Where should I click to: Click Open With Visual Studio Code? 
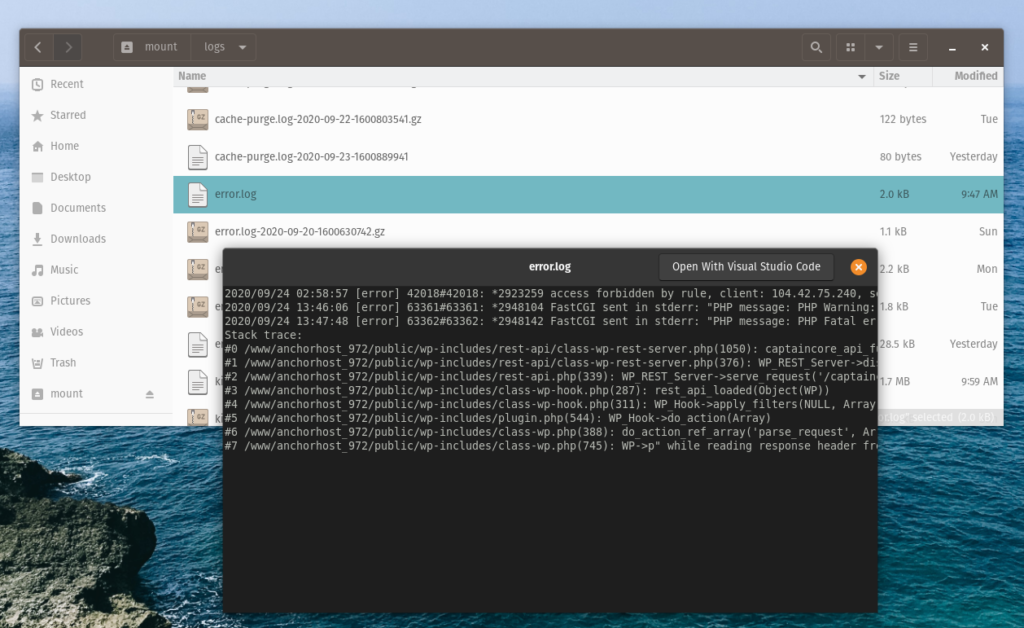pyautogui.click(x=746, y=267)
